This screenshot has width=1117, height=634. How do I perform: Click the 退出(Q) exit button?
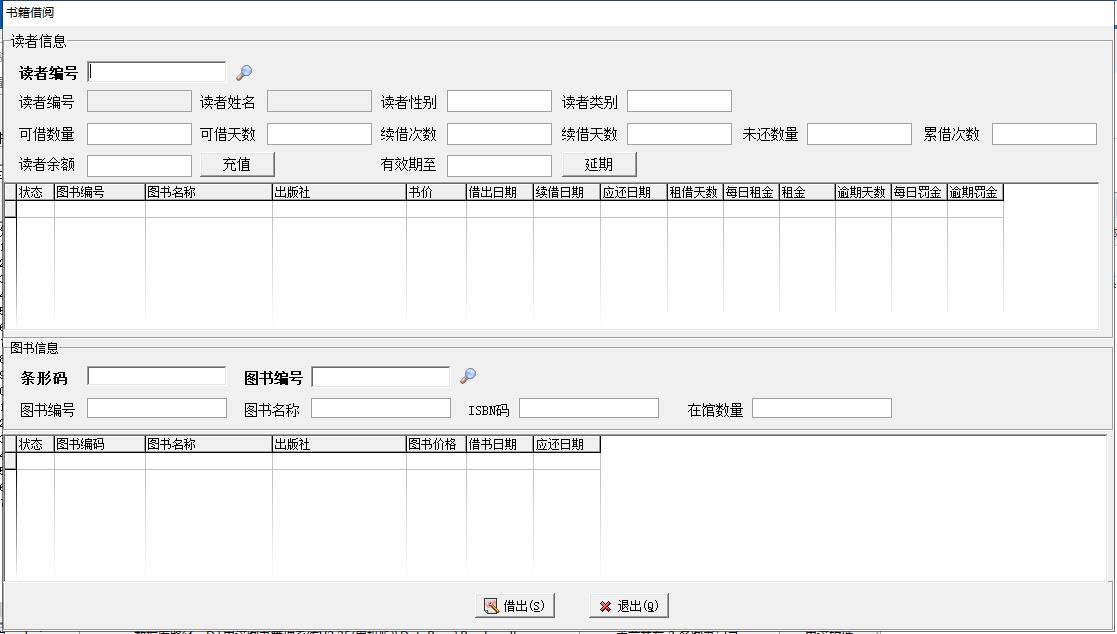[x=628, y=606]
